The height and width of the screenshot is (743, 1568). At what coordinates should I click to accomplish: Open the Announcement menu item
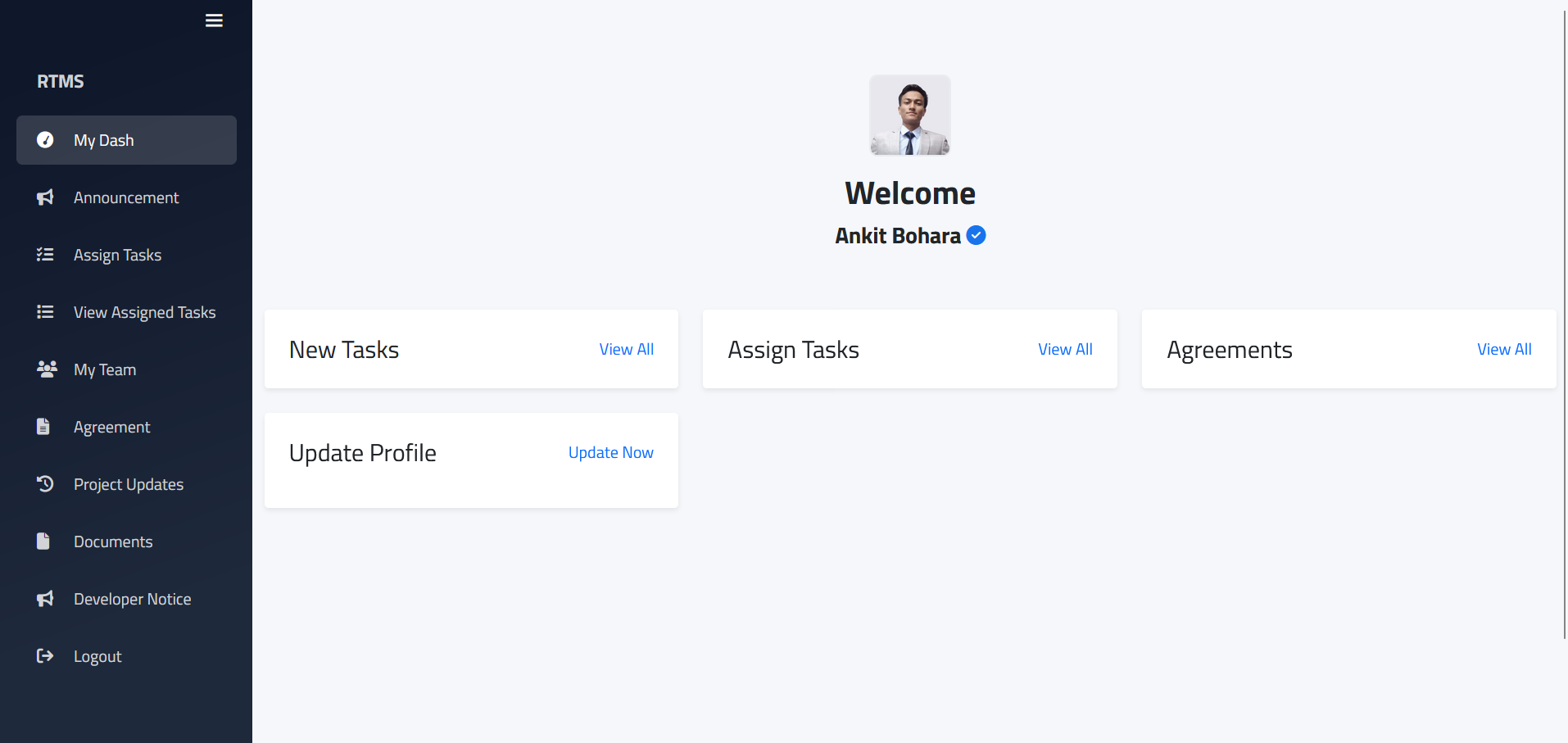click(x=126, y=197)
